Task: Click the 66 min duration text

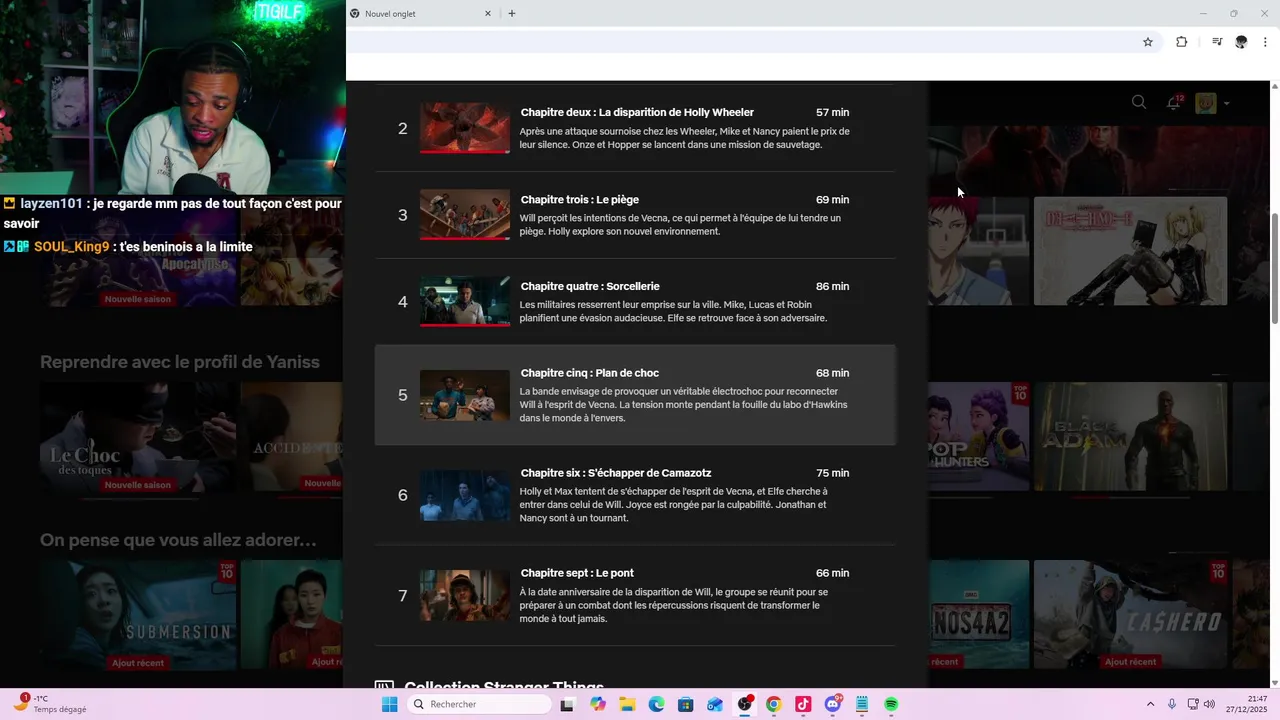Action: pyautogui.click(x=832, y=573)
